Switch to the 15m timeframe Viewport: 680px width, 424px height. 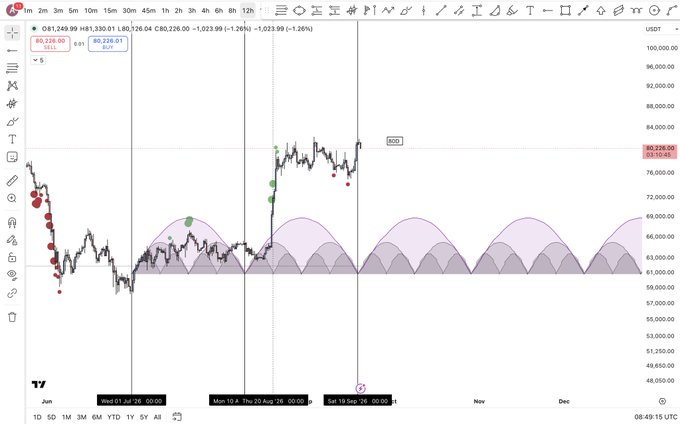click(x=110, y=10)
